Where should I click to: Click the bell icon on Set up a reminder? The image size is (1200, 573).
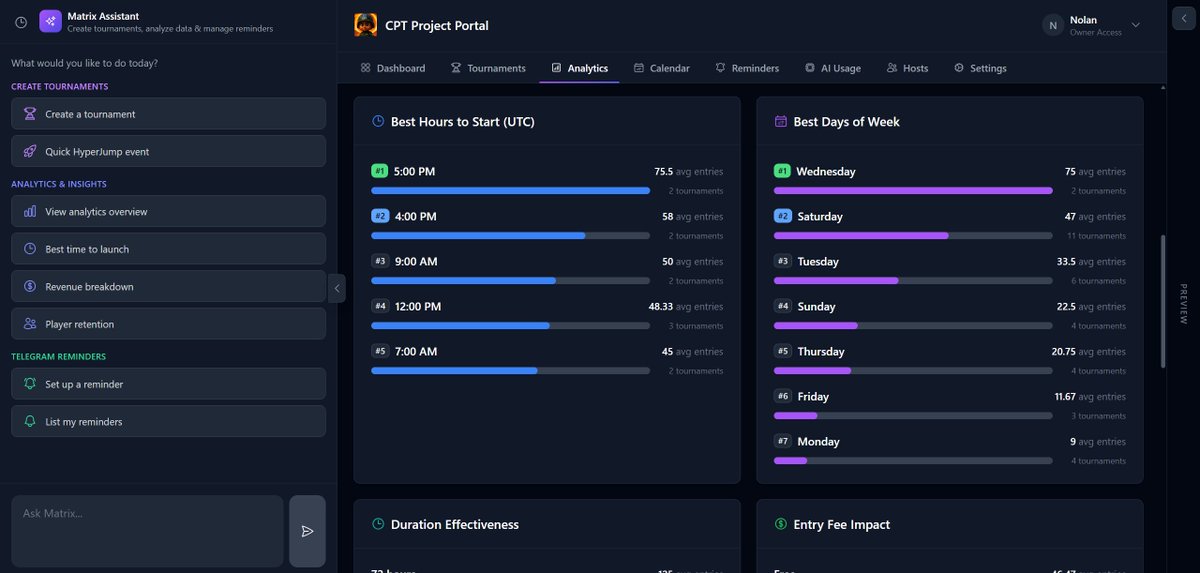tap(30, 384)
